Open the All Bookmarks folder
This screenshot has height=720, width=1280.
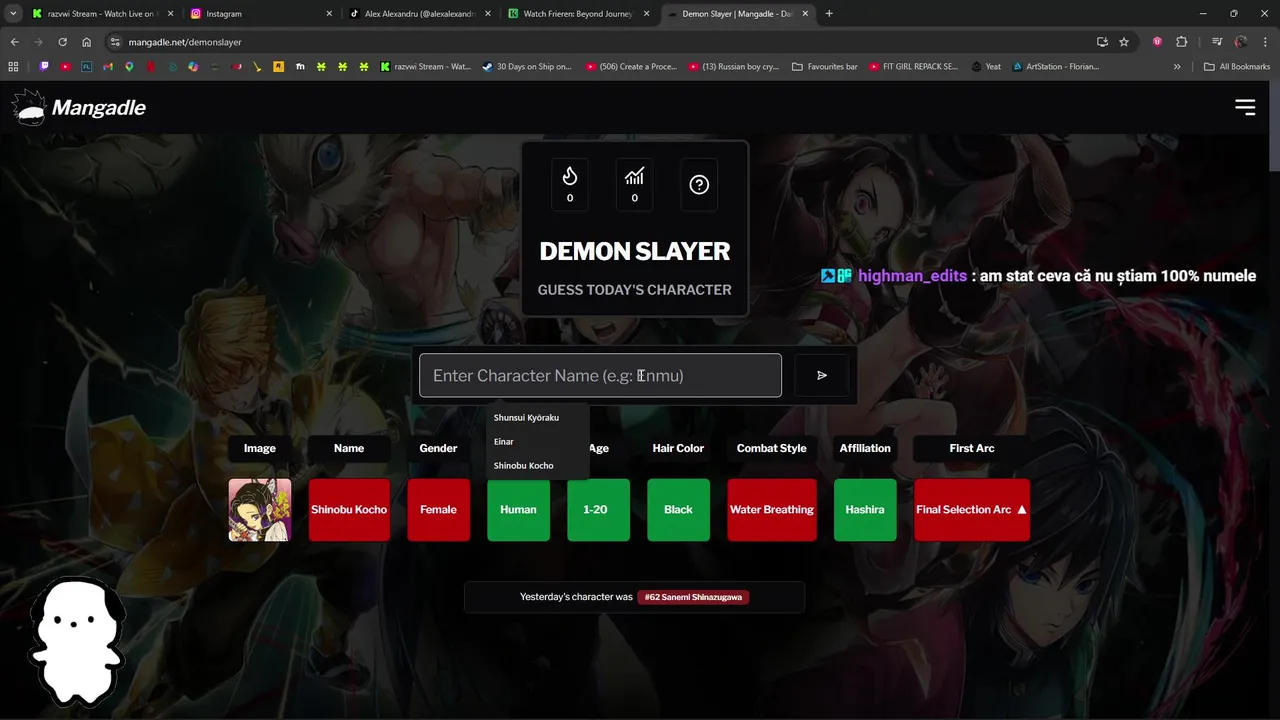click(x=1237, y=67)
